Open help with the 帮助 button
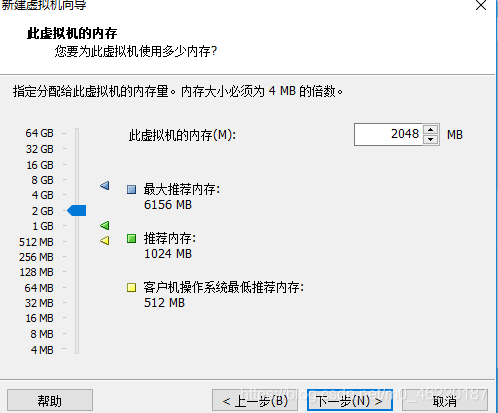Screen dimensions: 498x413 coord(50,400)
